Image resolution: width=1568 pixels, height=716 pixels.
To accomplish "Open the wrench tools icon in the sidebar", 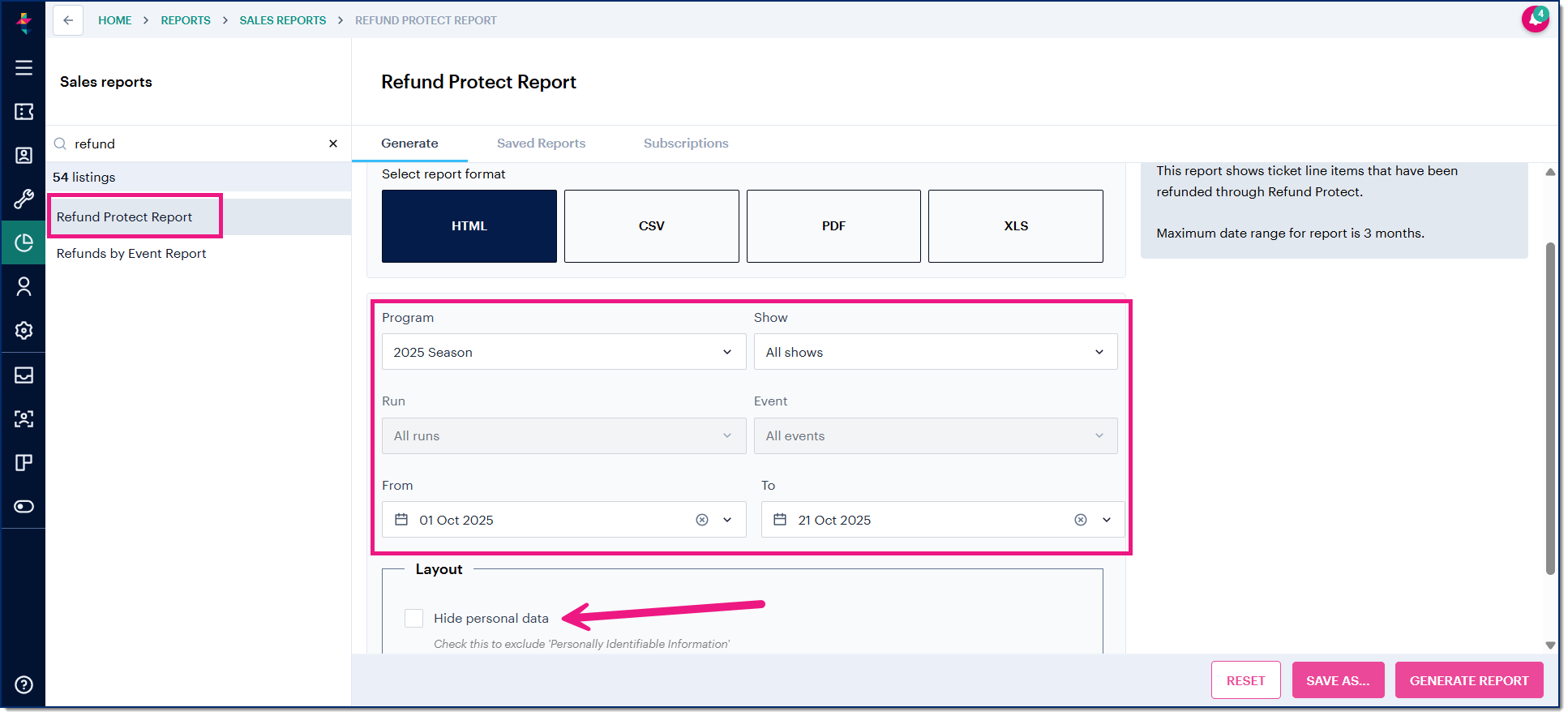I will 24,199.
